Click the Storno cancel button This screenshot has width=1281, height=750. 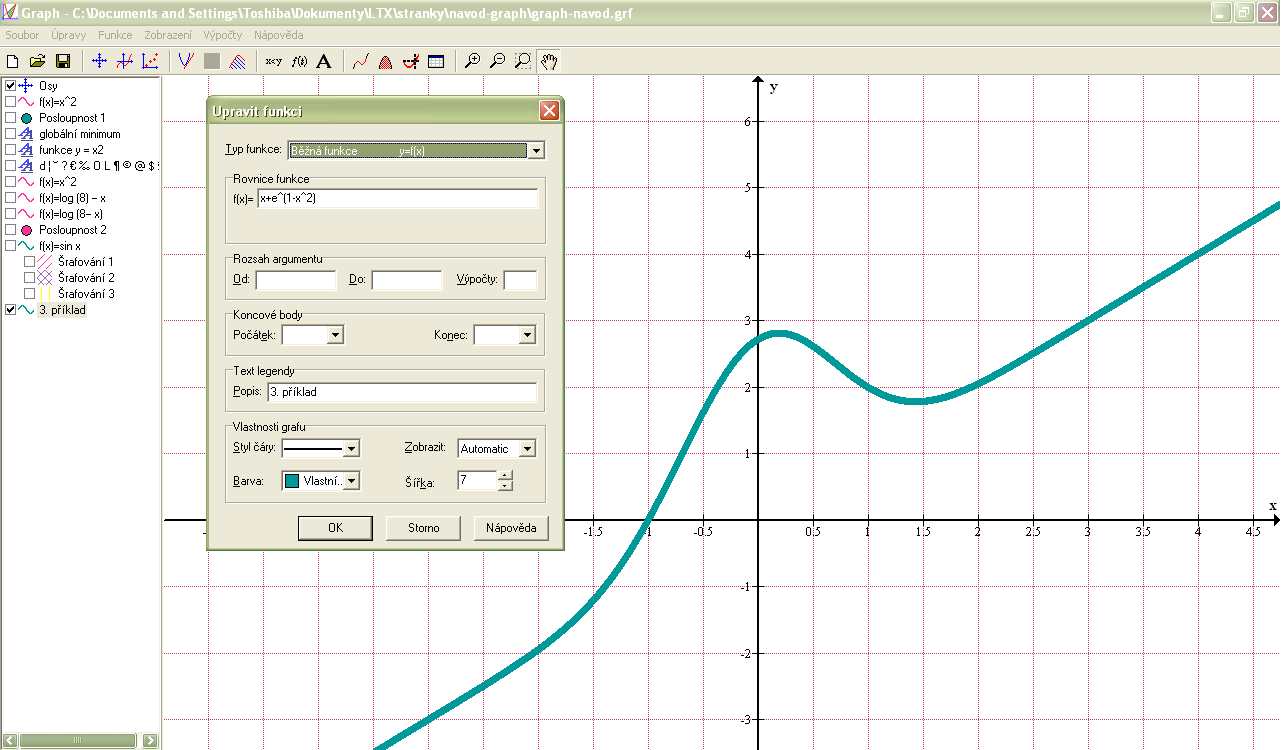click(x=423, y=528)
